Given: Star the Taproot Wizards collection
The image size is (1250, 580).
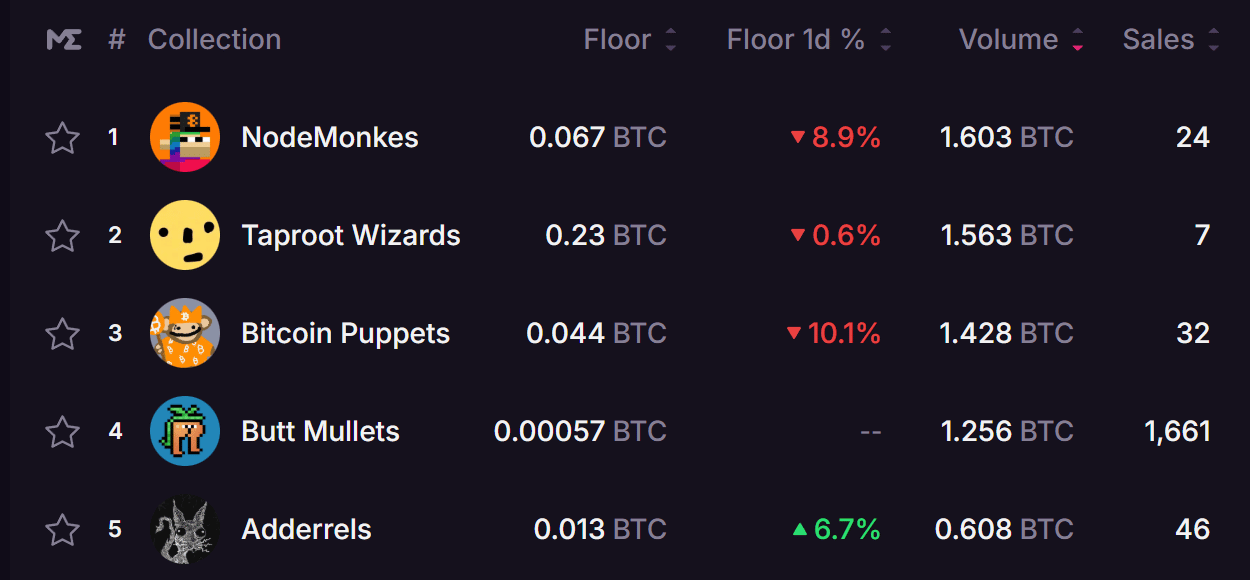Looking at the screenshot, I should [x=63, y=235].
